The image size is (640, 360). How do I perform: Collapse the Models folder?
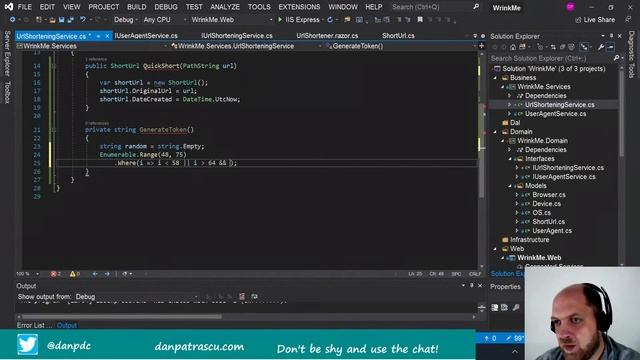(510, 186)
